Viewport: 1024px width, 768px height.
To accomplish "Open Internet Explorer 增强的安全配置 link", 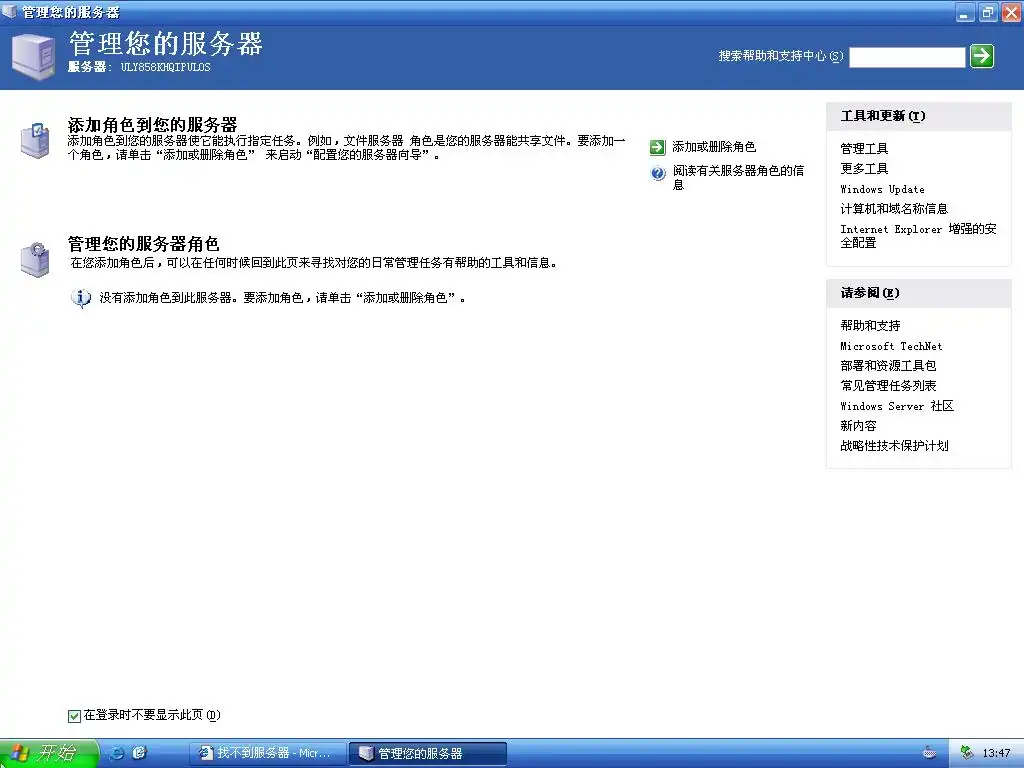I will [x=918, y=236].
